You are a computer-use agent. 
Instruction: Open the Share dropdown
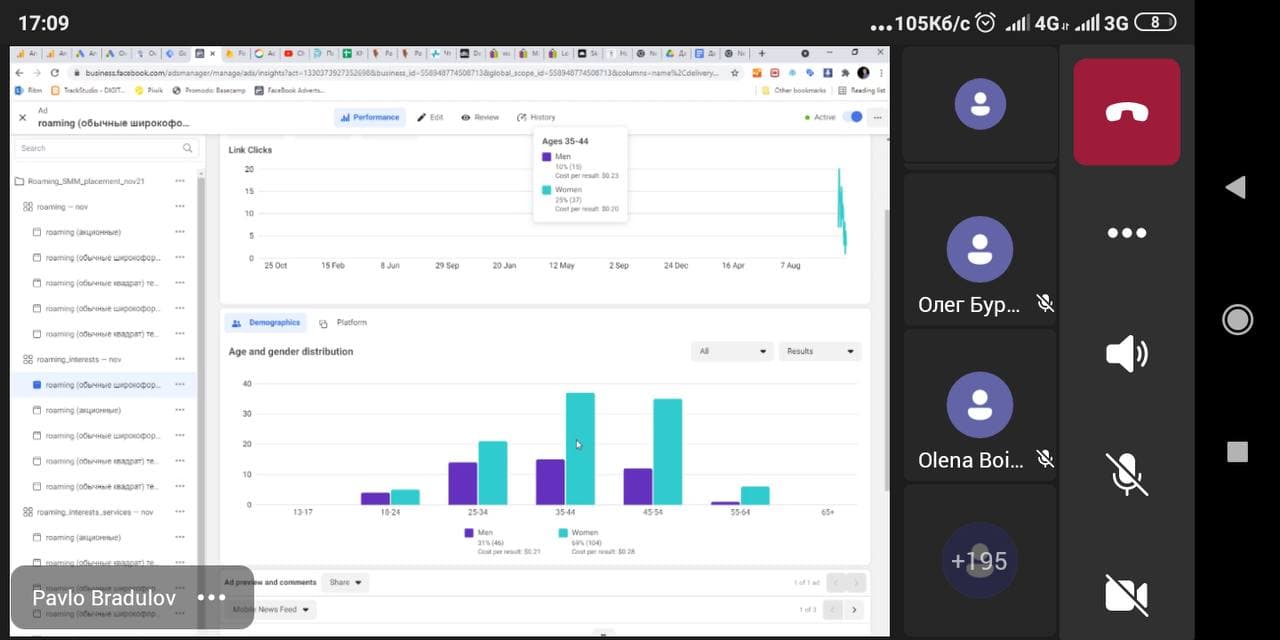[x=346, y=582]
